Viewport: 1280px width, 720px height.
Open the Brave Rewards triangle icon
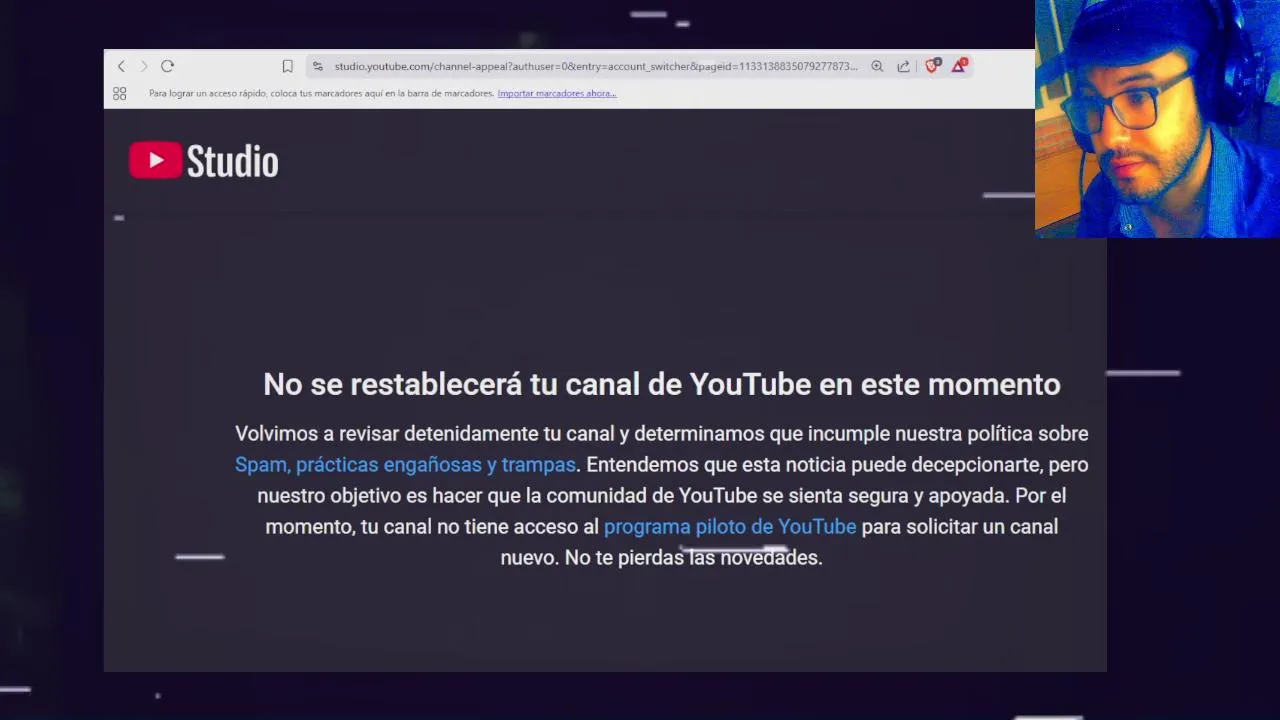click(x=959, y=66)
